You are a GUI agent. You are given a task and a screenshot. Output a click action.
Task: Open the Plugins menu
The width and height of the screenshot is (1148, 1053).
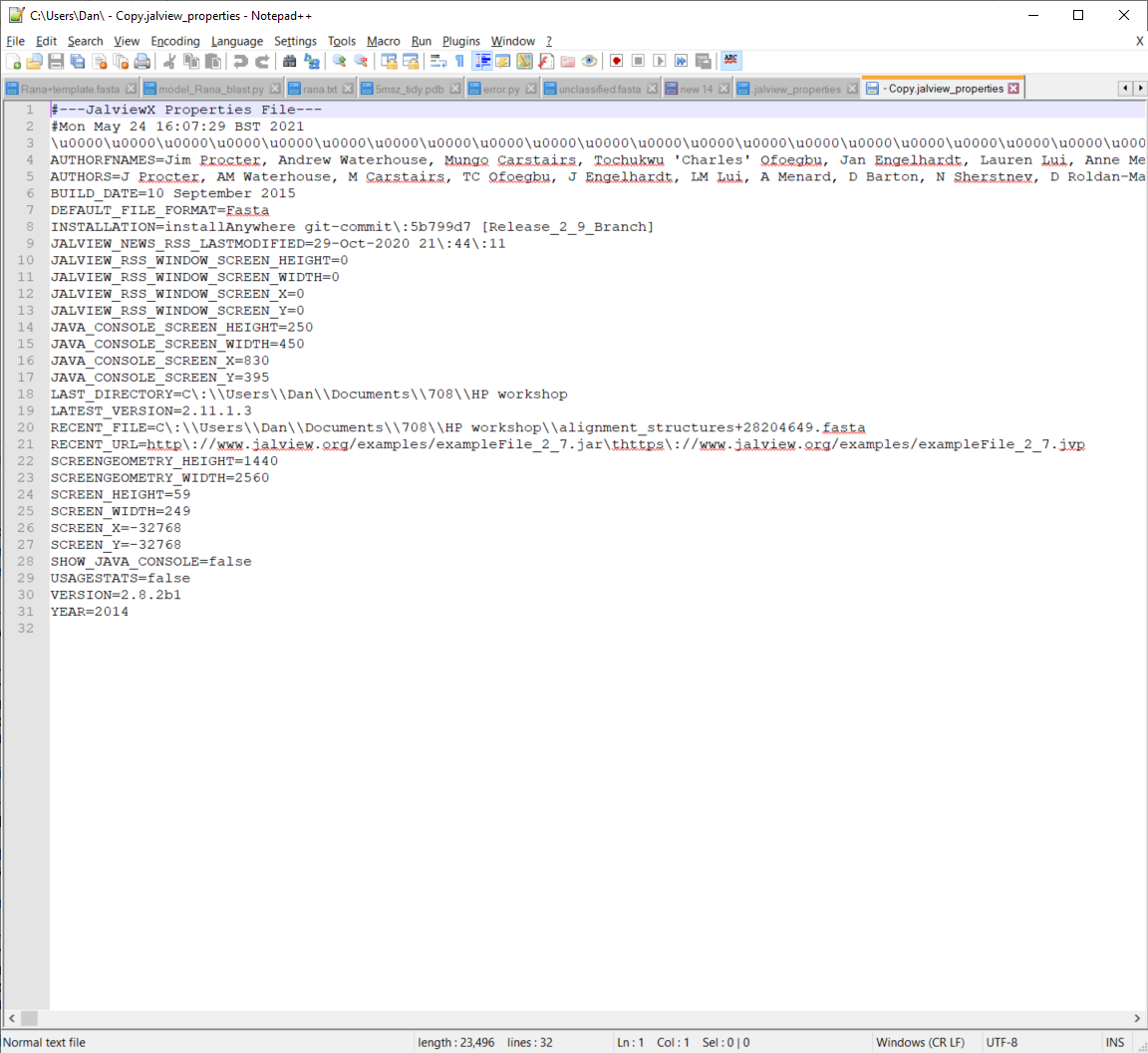pyautogui.click(x=460, y=41)
